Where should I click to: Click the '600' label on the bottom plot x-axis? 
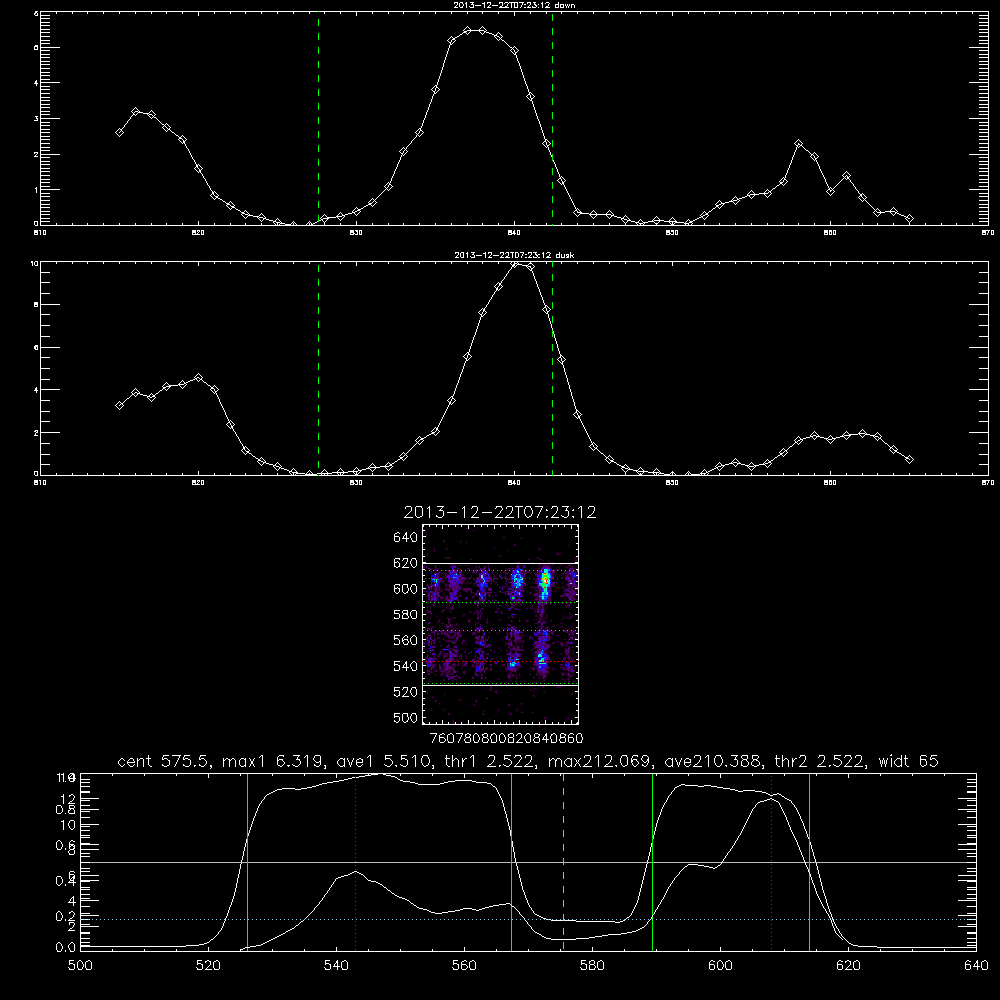[x=721, y=966]
